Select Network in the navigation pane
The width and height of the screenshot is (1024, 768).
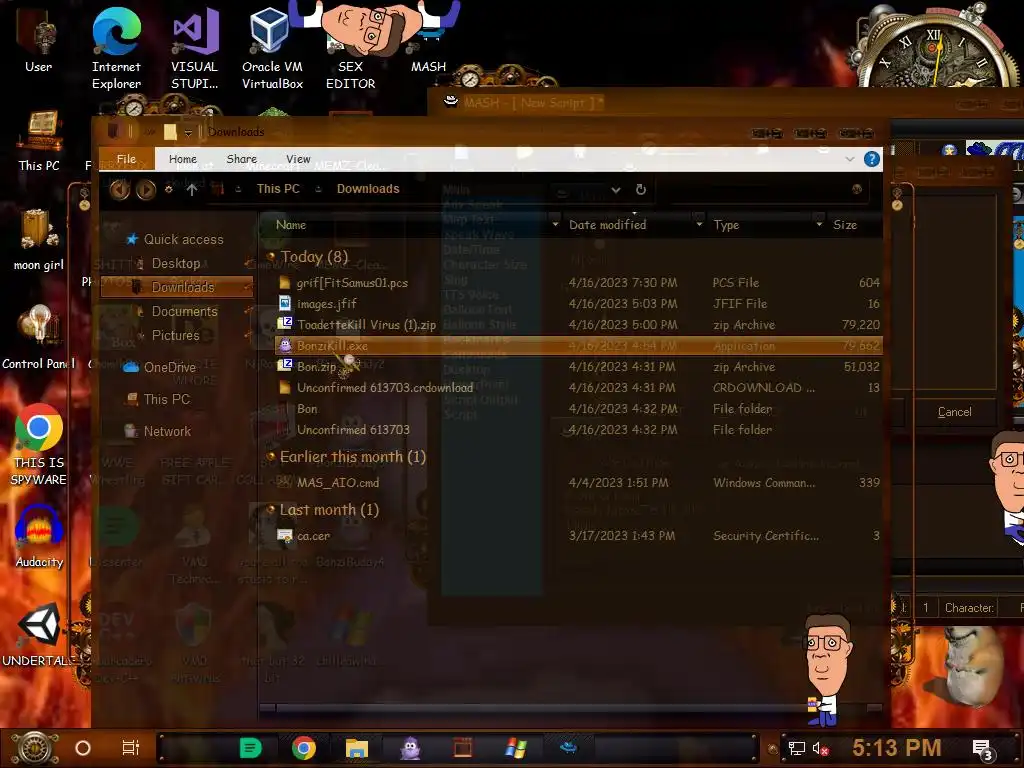(158, 432)
